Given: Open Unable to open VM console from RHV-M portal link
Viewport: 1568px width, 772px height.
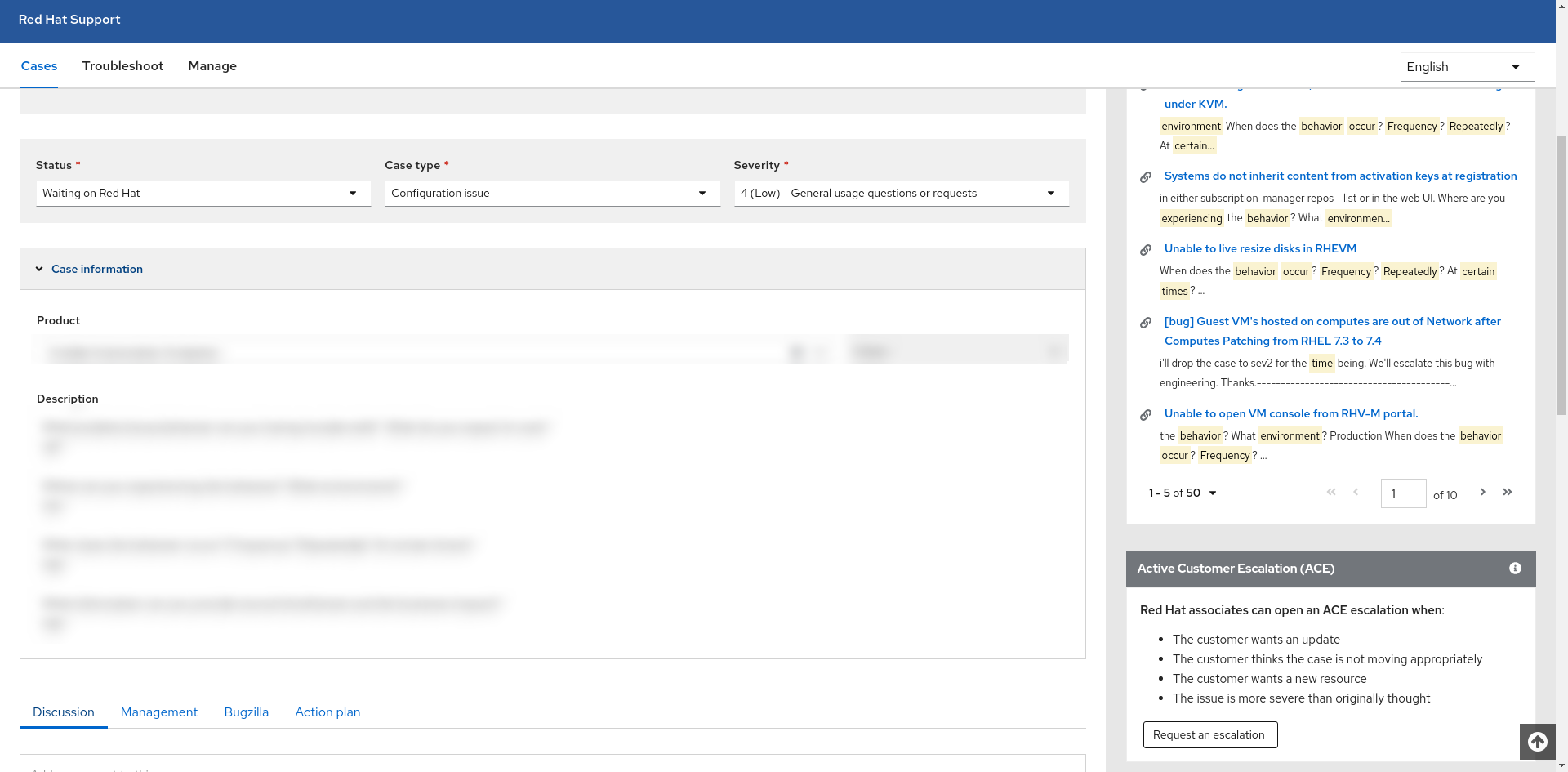Looking at the screenshot, I should tap(1291, 414).
